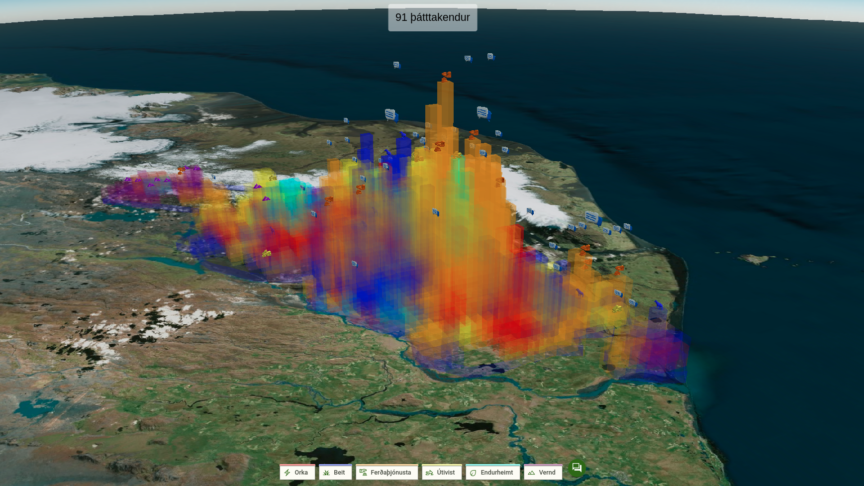Open the large comment marker right of tallest column
The height and width of the screenshot is (486, 864).
[483, 112]
